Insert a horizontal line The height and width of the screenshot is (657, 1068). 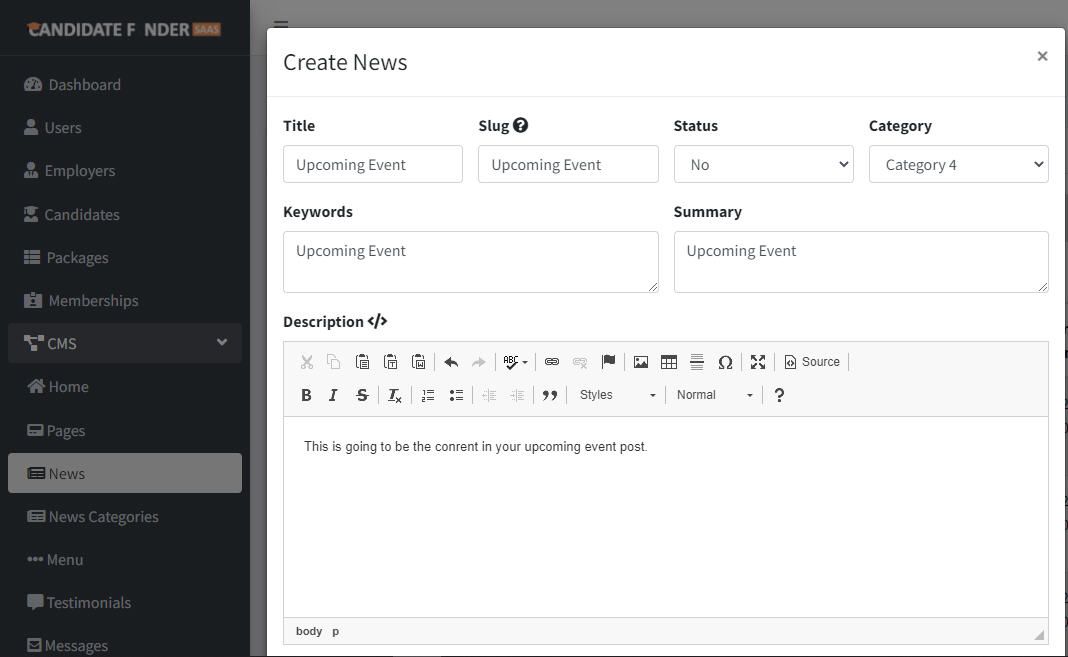click(697, 362)
